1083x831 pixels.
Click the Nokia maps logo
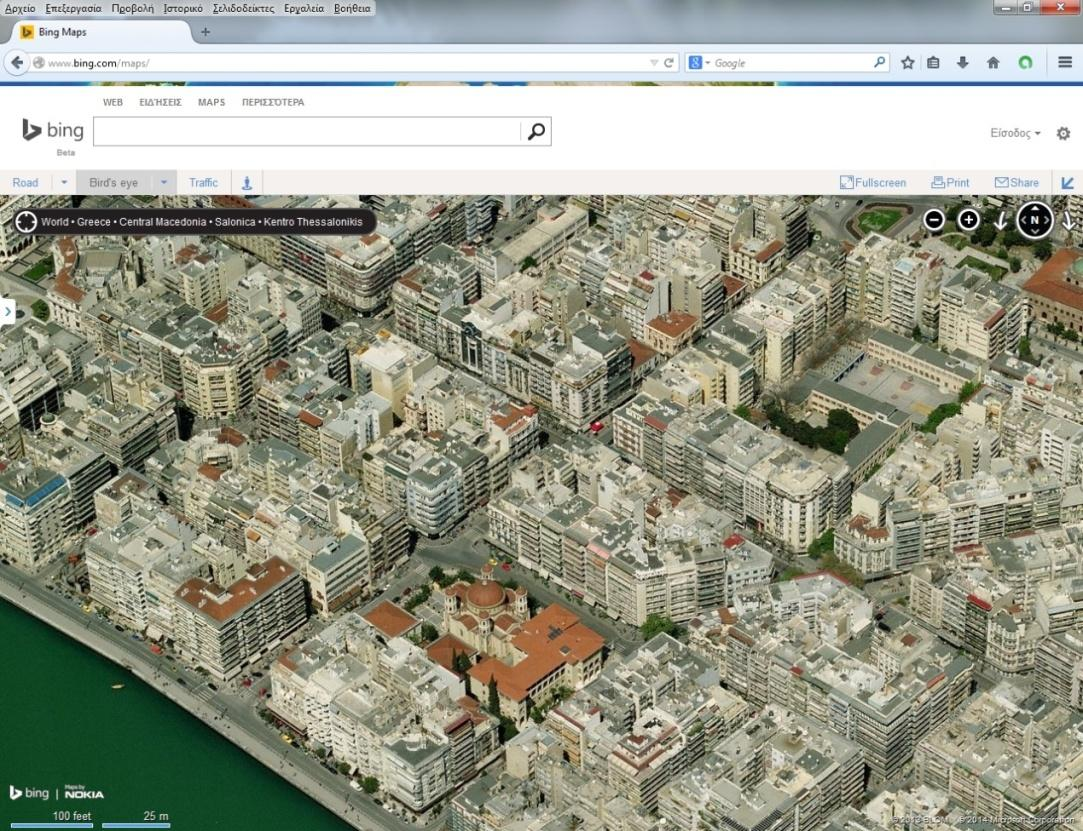tap(84, 792)
